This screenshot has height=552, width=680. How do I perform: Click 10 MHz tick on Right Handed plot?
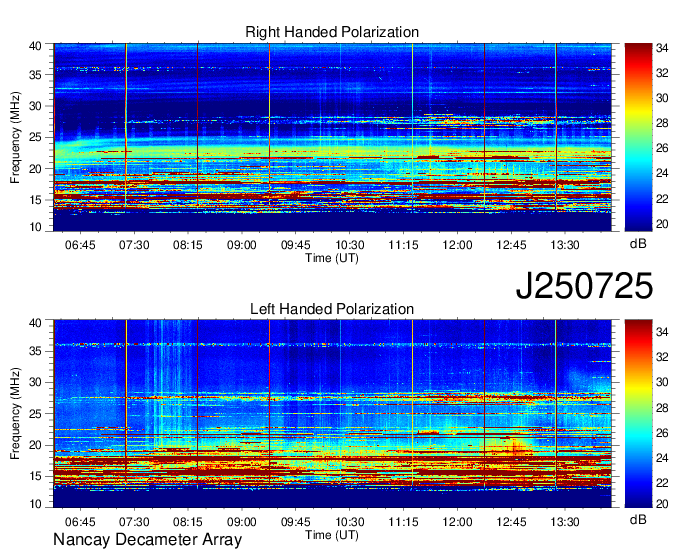(36, 227)
